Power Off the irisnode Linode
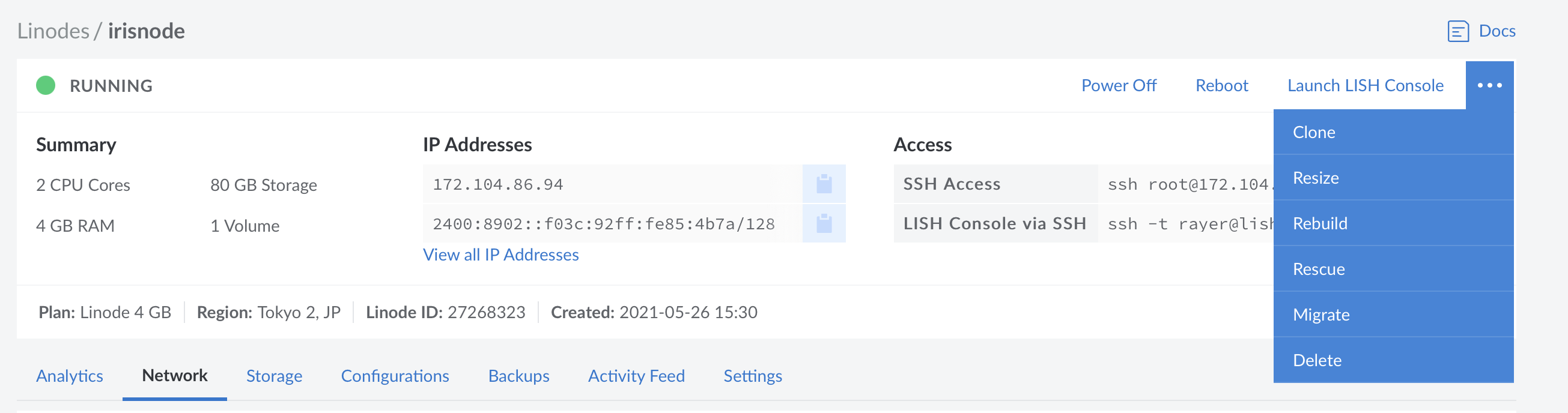Image resolution: width=1568 pixels, height=413 pixels. (1119, 85)
